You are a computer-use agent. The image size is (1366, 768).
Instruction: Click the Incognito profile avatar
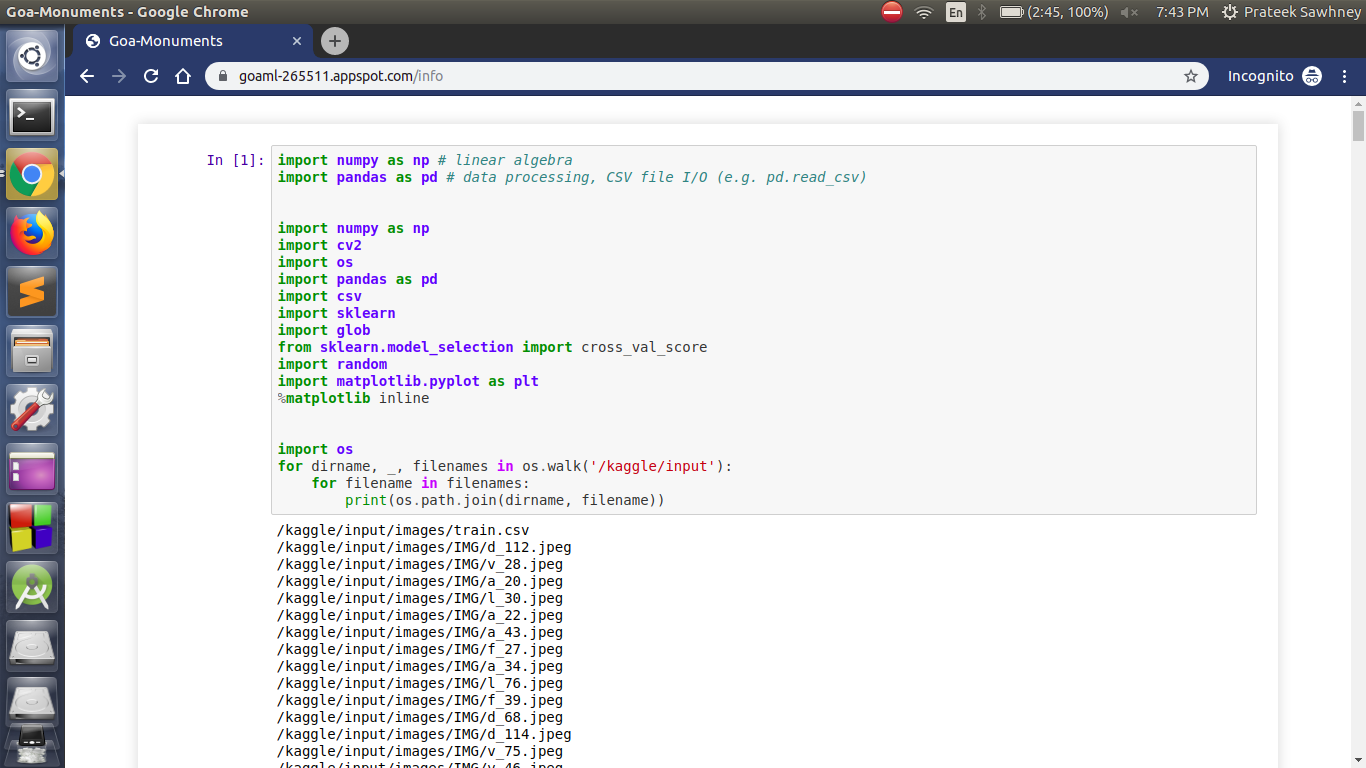[1311, 75]
